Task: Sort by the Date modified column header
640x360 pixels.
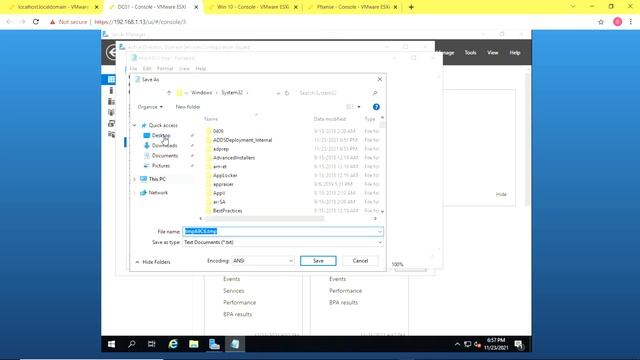Action: [x=330, y=119]
